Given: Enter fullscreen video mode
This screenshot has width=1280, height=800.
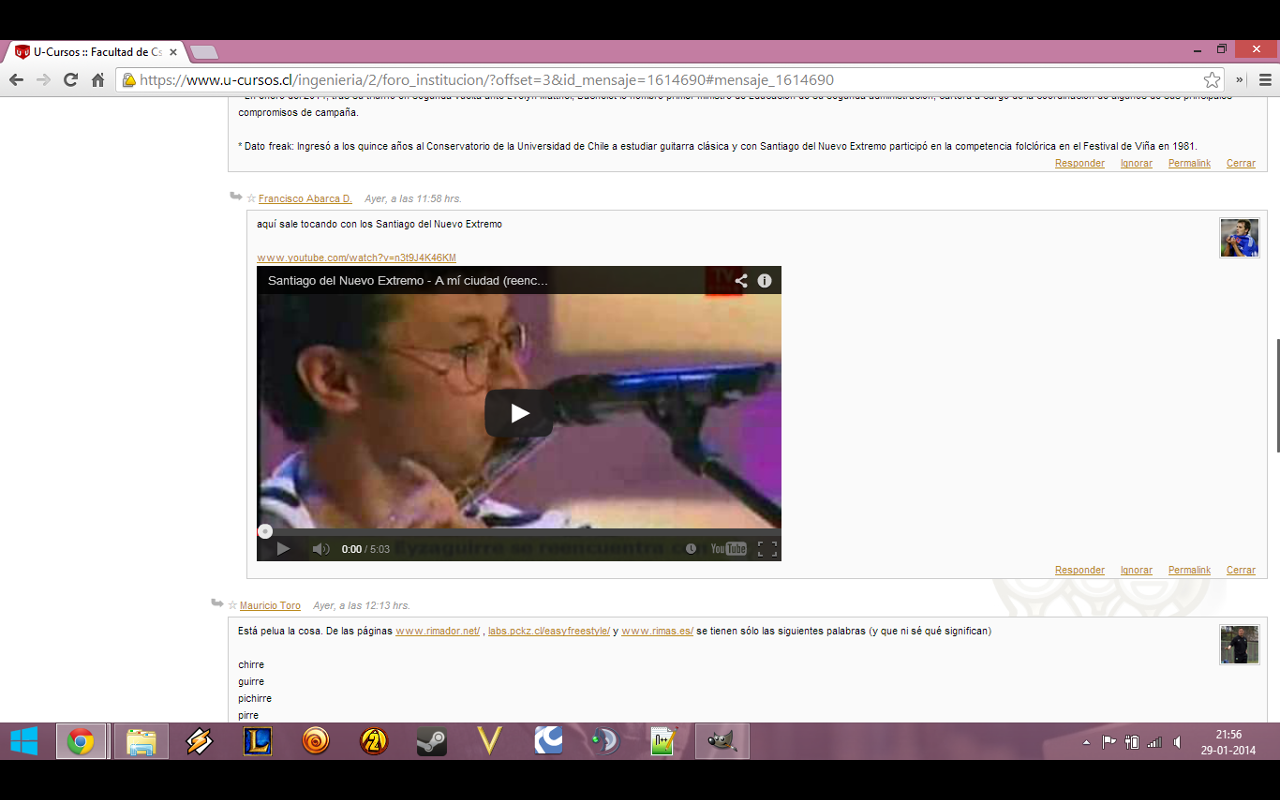Looking at the screenshot, I should (x=767, y=549).
